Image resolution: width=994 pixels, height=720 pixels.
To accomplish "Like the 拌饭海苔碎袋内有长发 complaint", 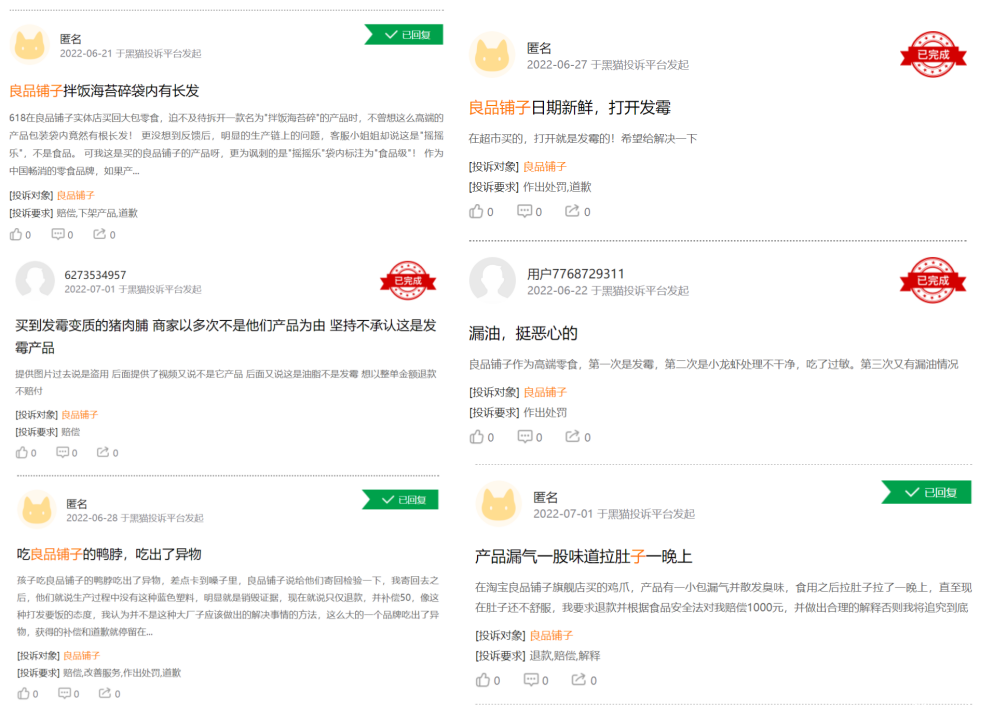I will (x=20, y=235).
